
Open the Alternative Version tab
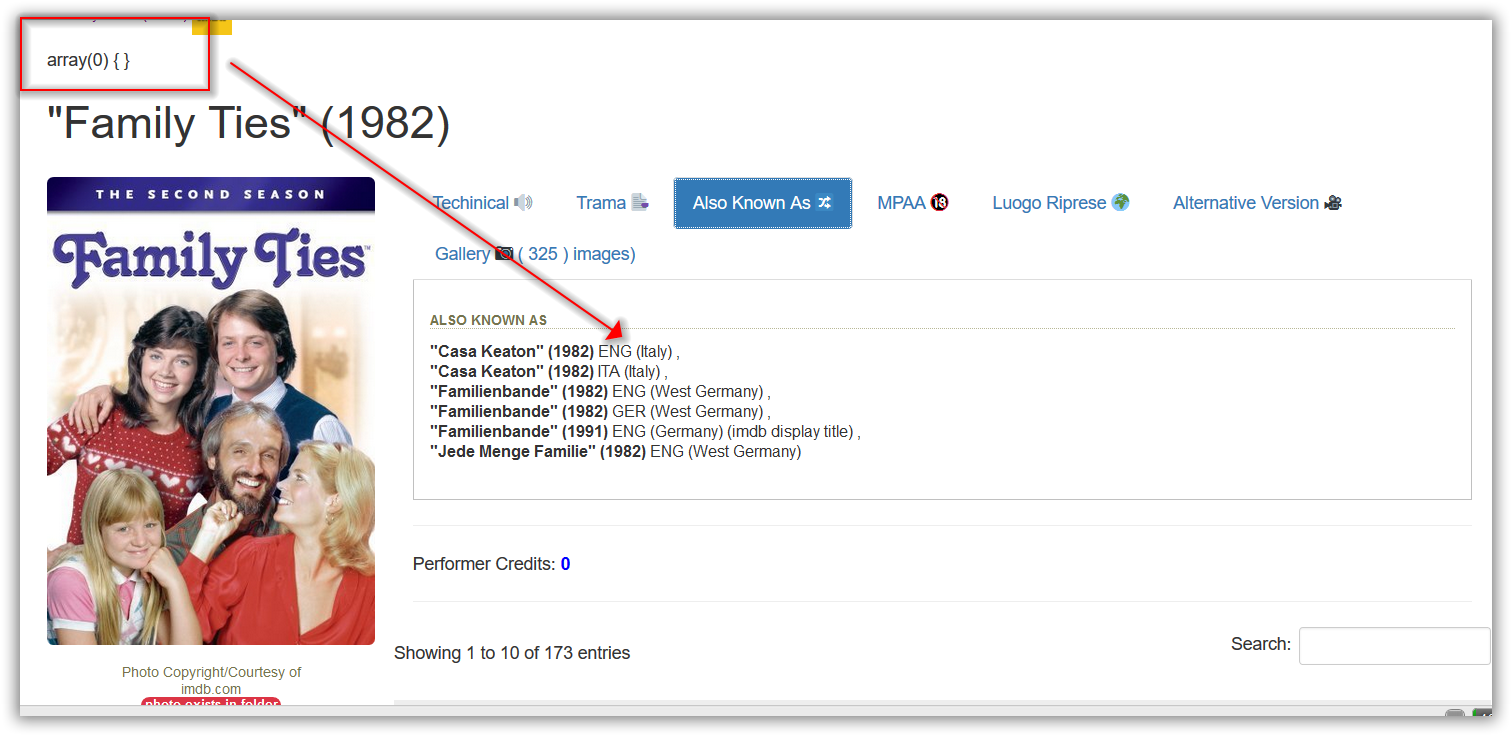coord(1257,203)
